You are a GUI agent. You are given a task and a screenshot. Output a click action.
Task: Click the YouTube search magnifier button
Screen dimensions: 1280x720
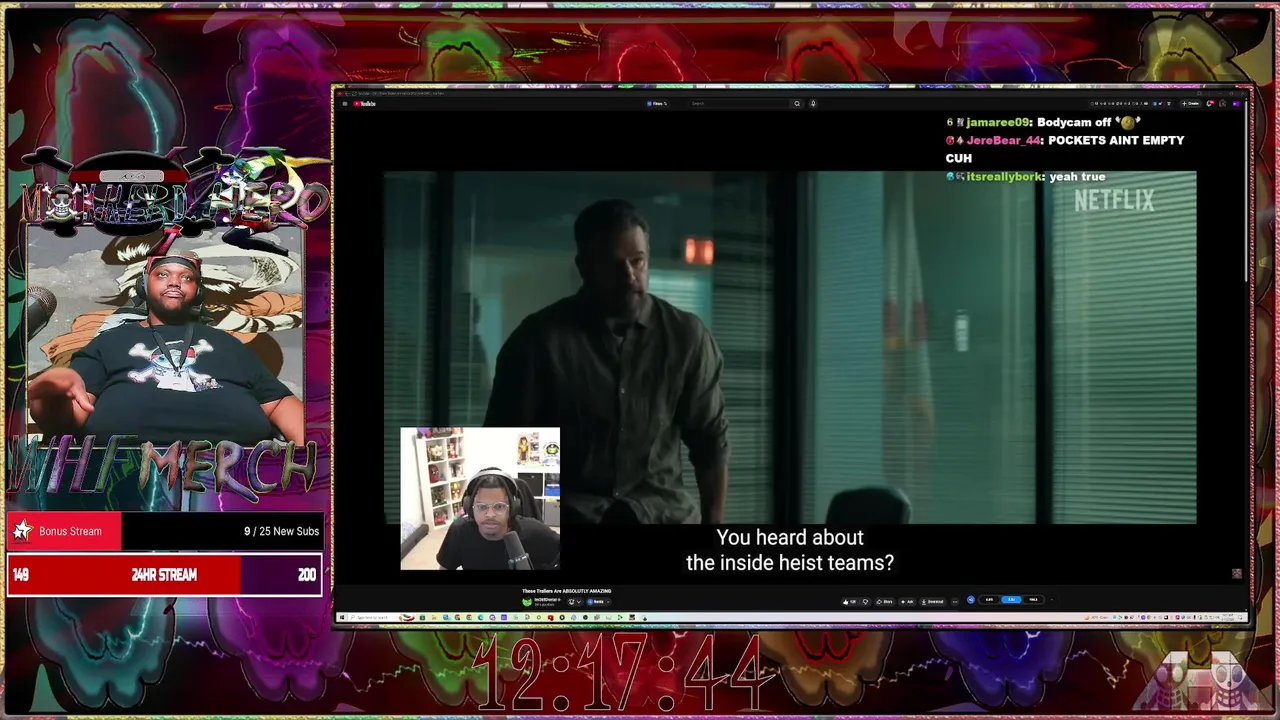[797, 103]
